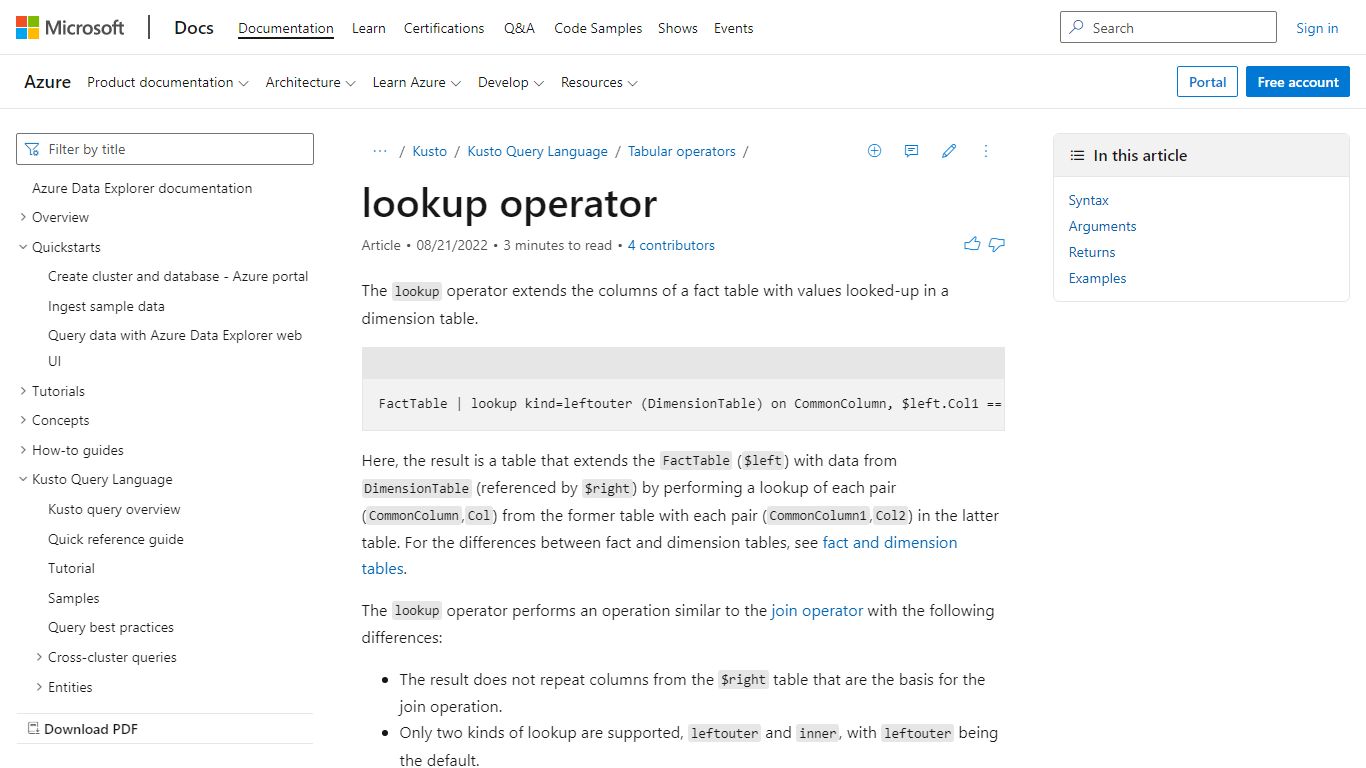Click the lookup code sample block
1366x768 pixels.
pos(683,403)
